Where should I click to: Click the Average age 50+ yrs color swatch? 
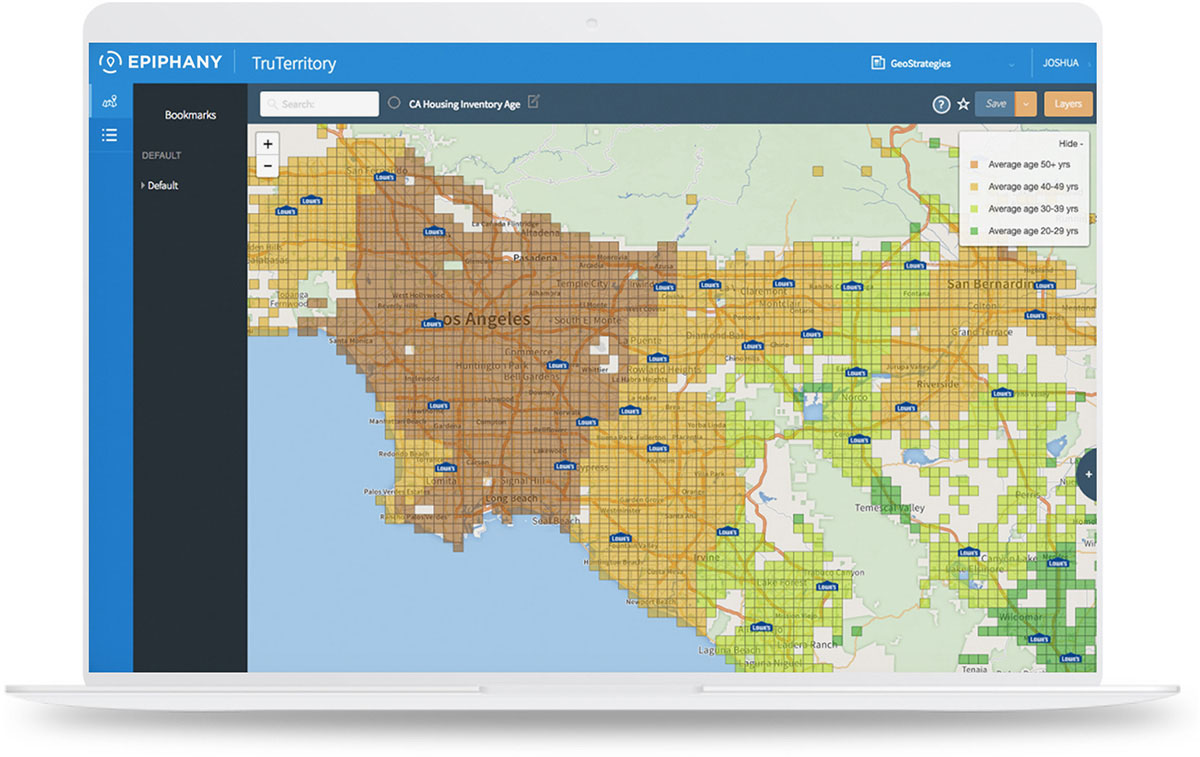tap(973, 165)
